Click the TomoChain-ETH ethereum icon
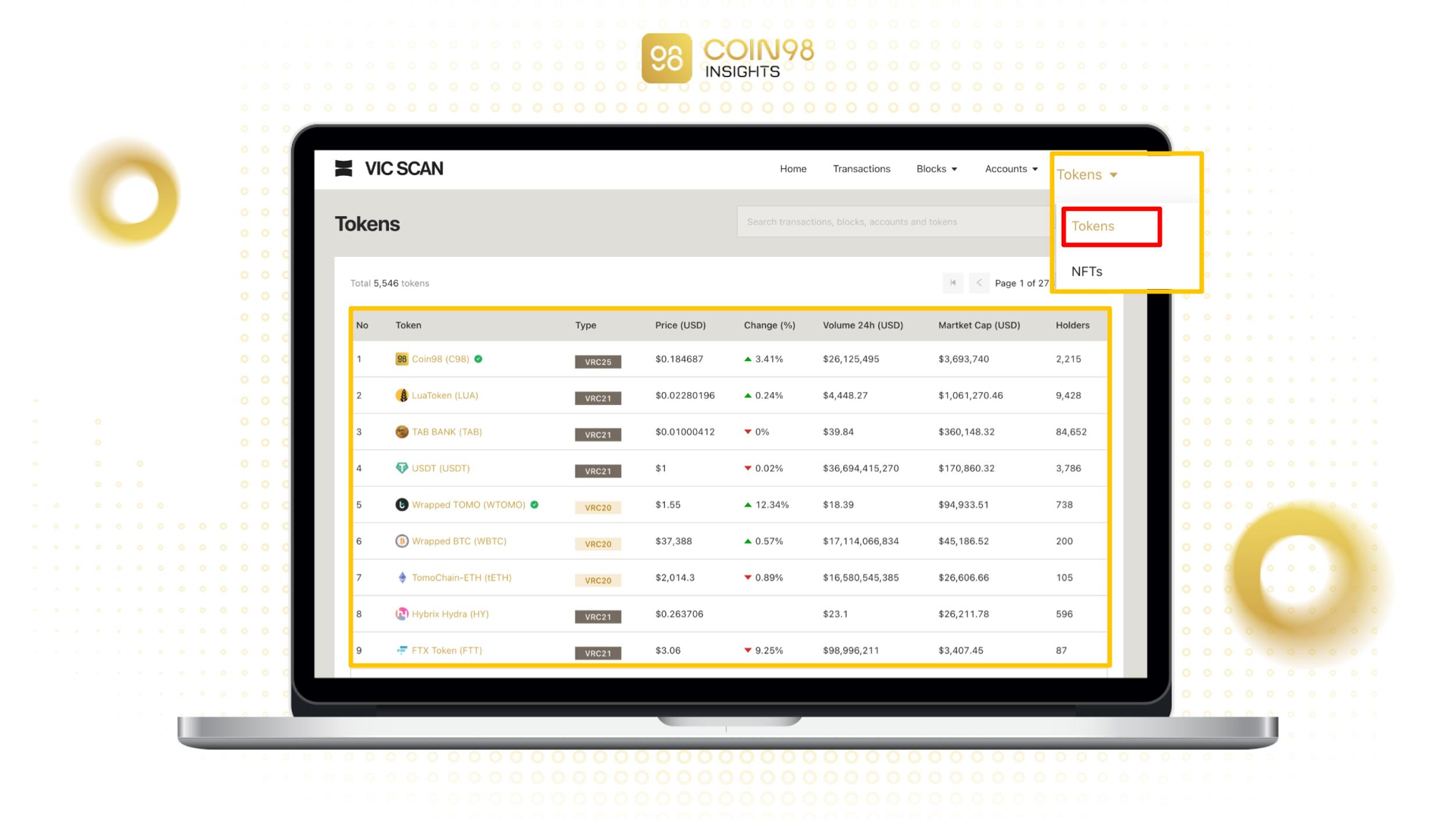 click(x=402, y=578)
